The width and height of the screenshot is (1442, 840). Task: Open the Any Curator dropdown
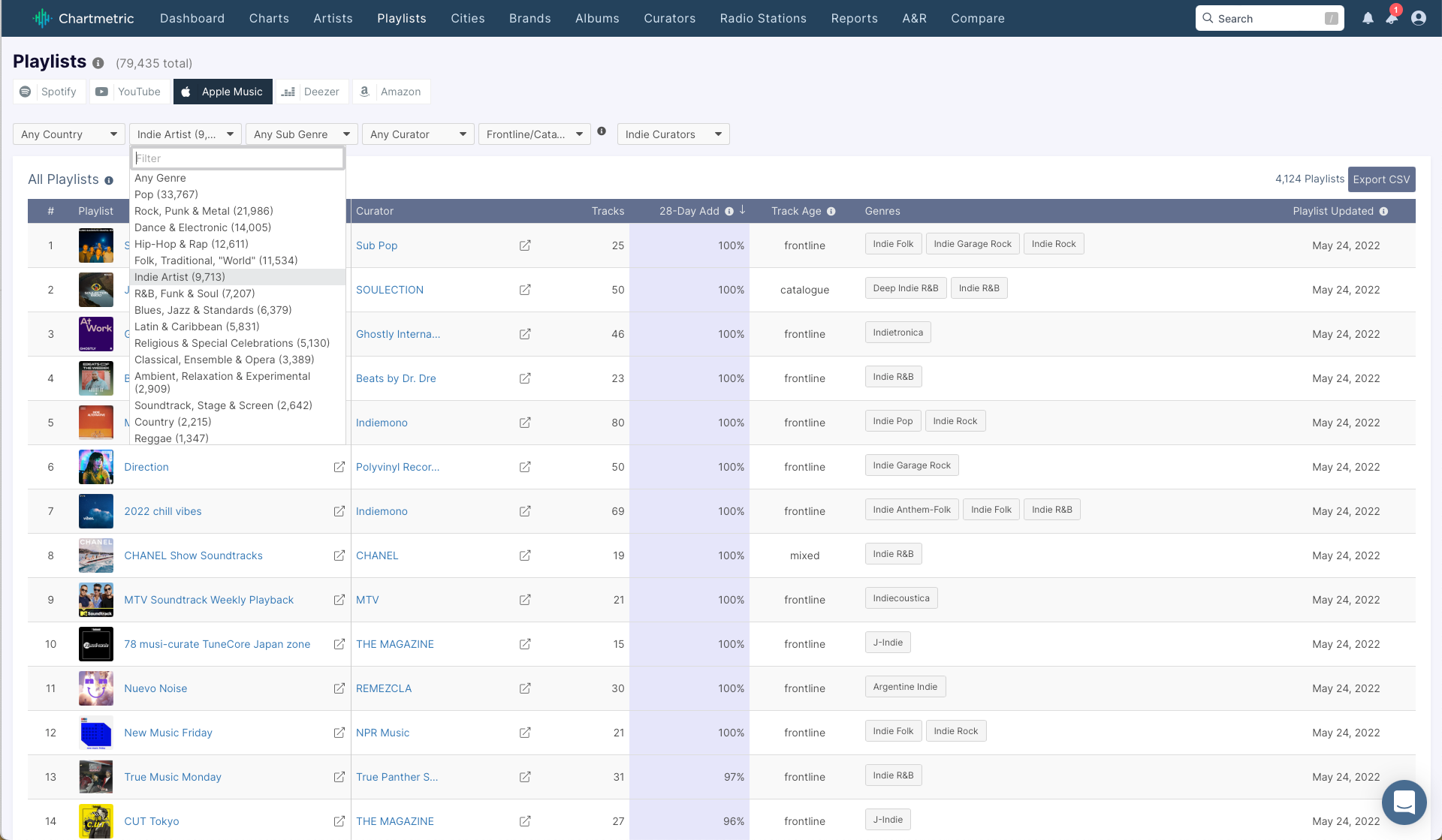(418, 134)
